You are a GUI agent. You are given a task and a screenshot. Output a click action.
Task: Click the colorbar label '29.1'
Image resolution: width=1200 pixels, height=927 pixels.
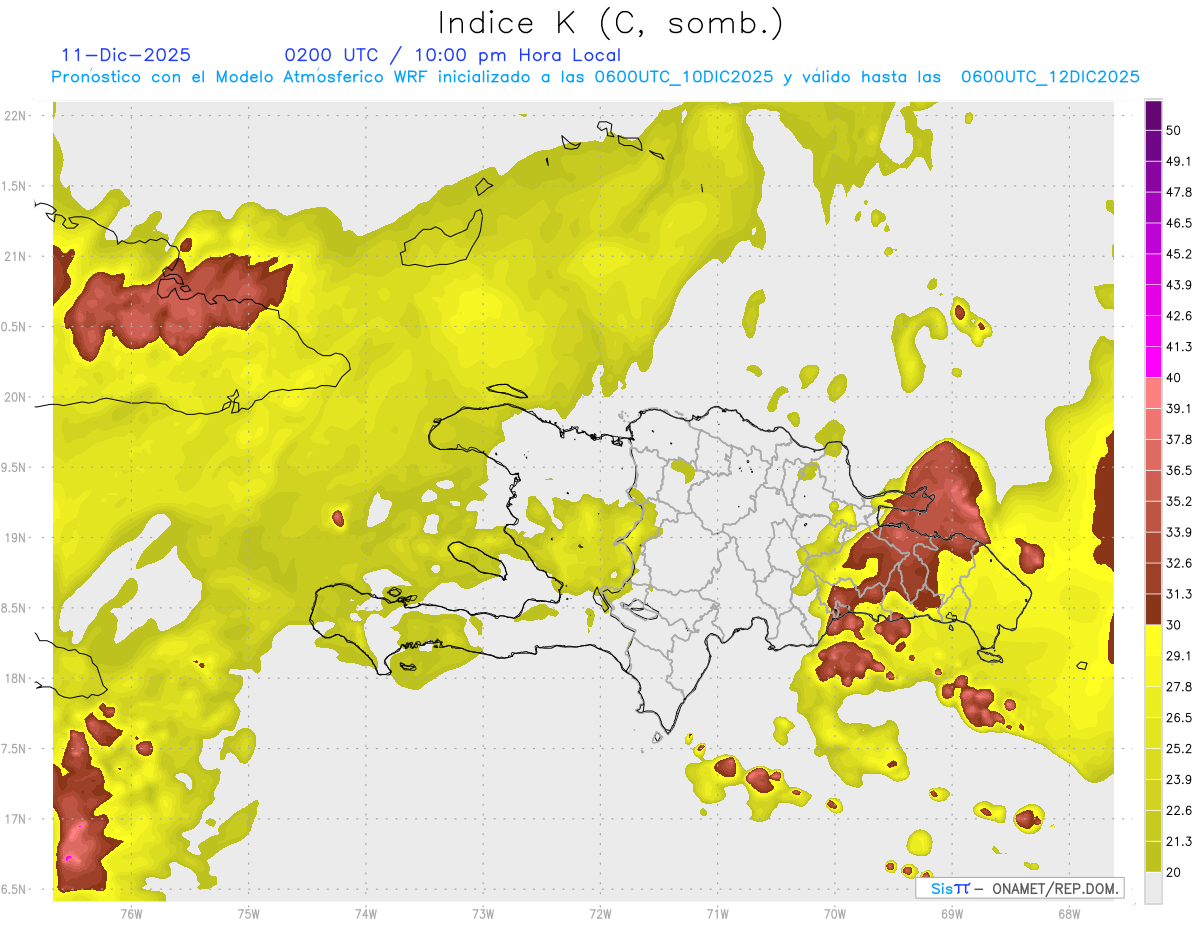point(1179,656)
